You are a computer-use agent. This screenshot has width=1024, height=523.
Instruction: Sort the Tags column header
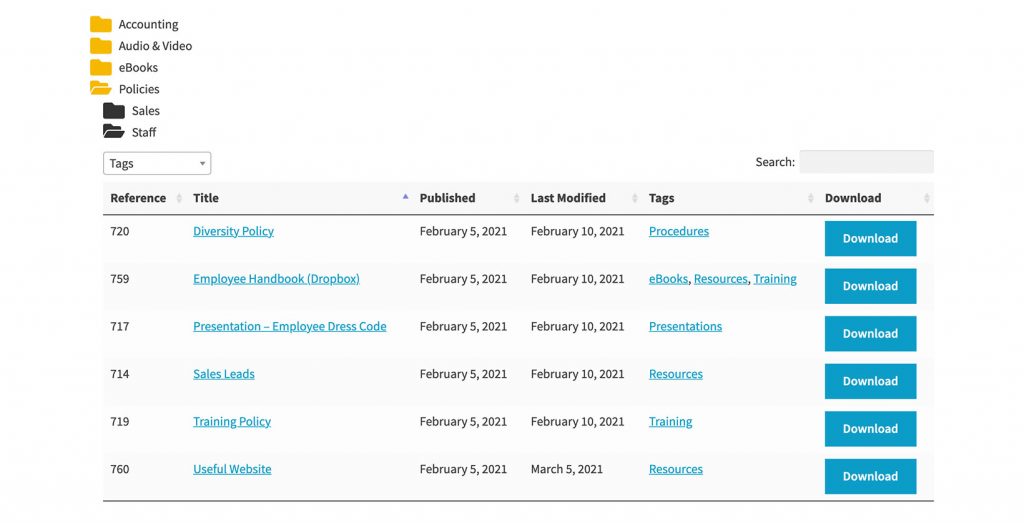click(x=662, y=198)
